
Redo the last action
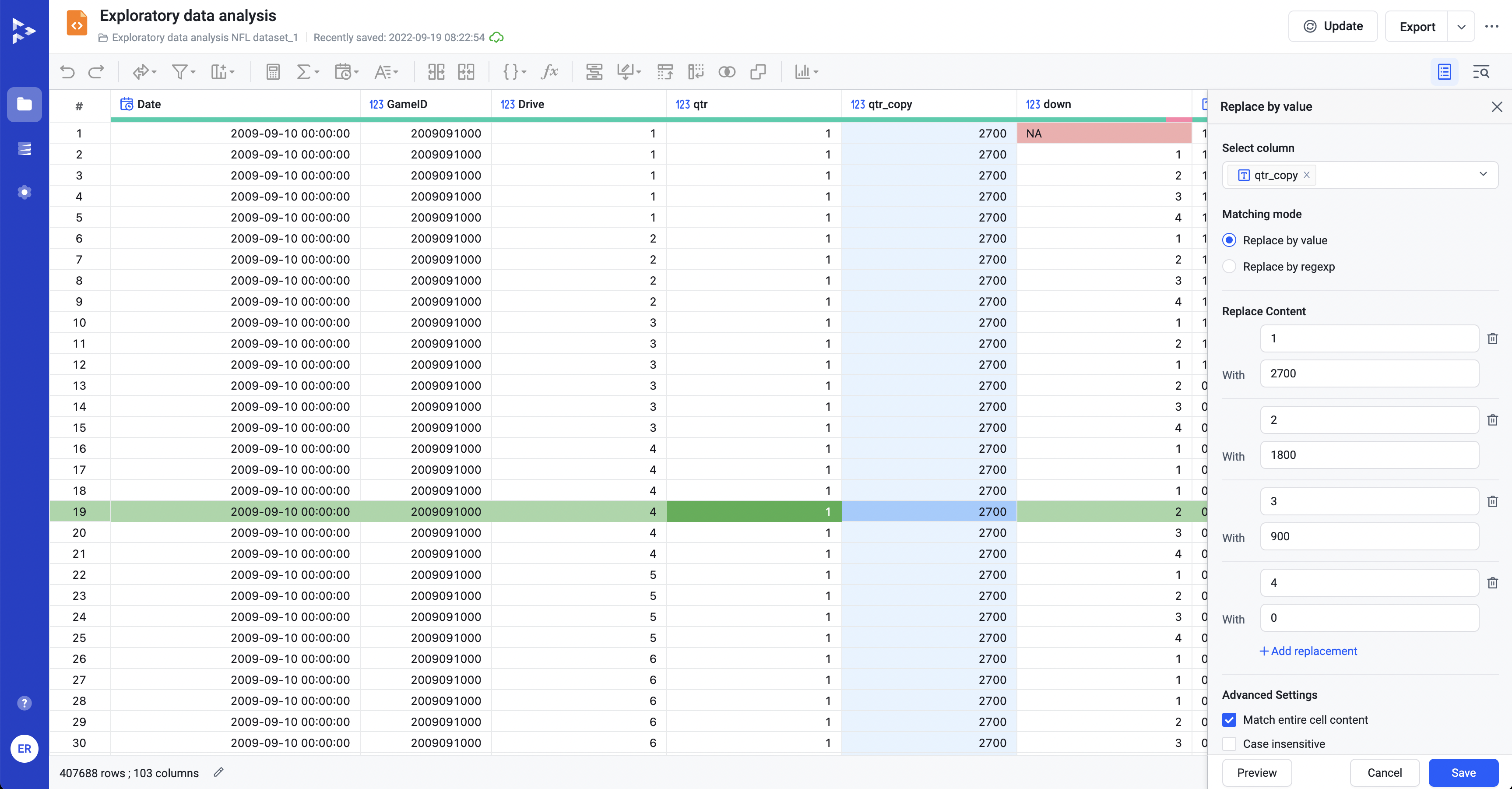pos(96,72)
